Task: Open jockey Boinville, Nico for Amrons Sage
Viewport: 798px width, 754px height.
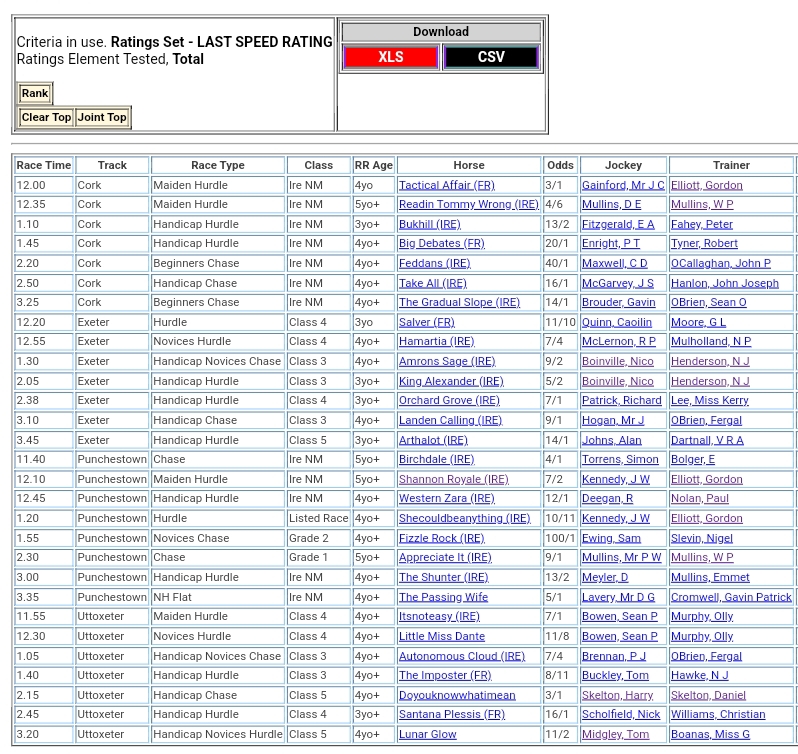Action: click(617, 362)
